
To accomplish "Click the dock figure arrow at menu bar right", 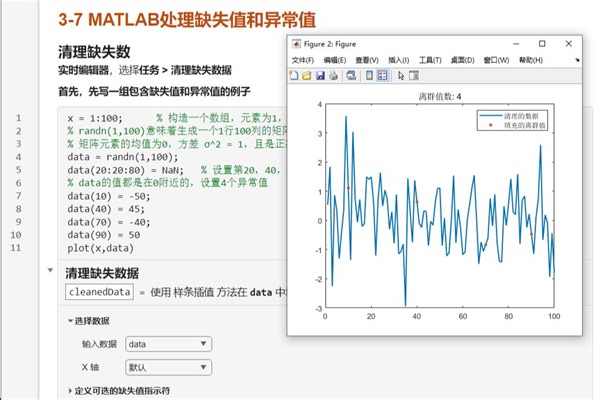I will click(x=577, y=60).
